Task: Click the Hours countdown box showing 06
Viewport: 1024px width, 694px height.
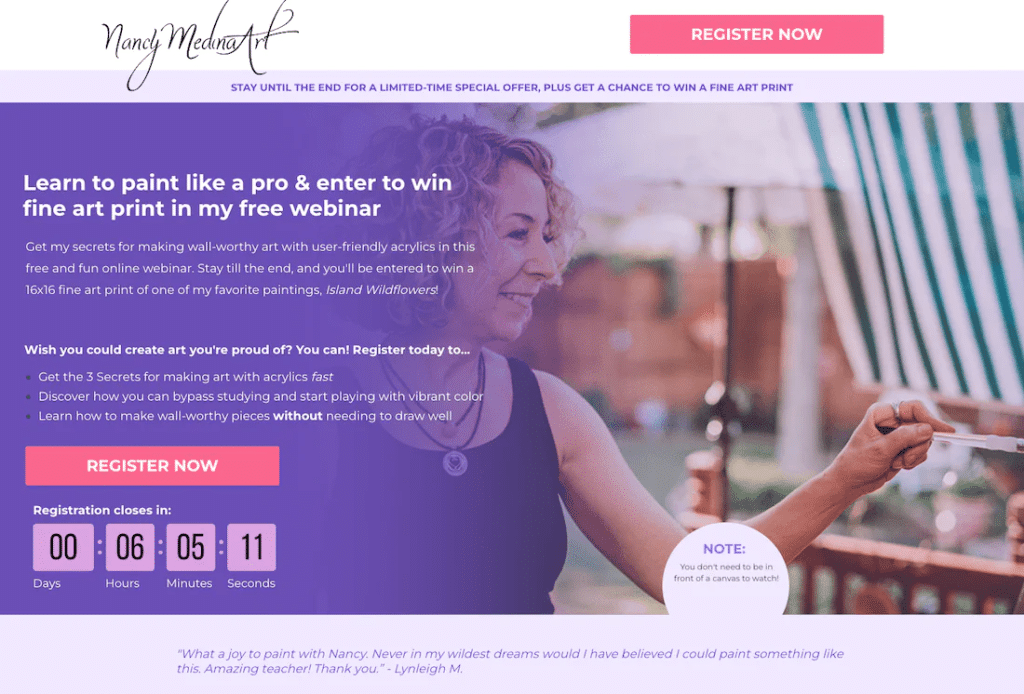Action: (130, 547)
